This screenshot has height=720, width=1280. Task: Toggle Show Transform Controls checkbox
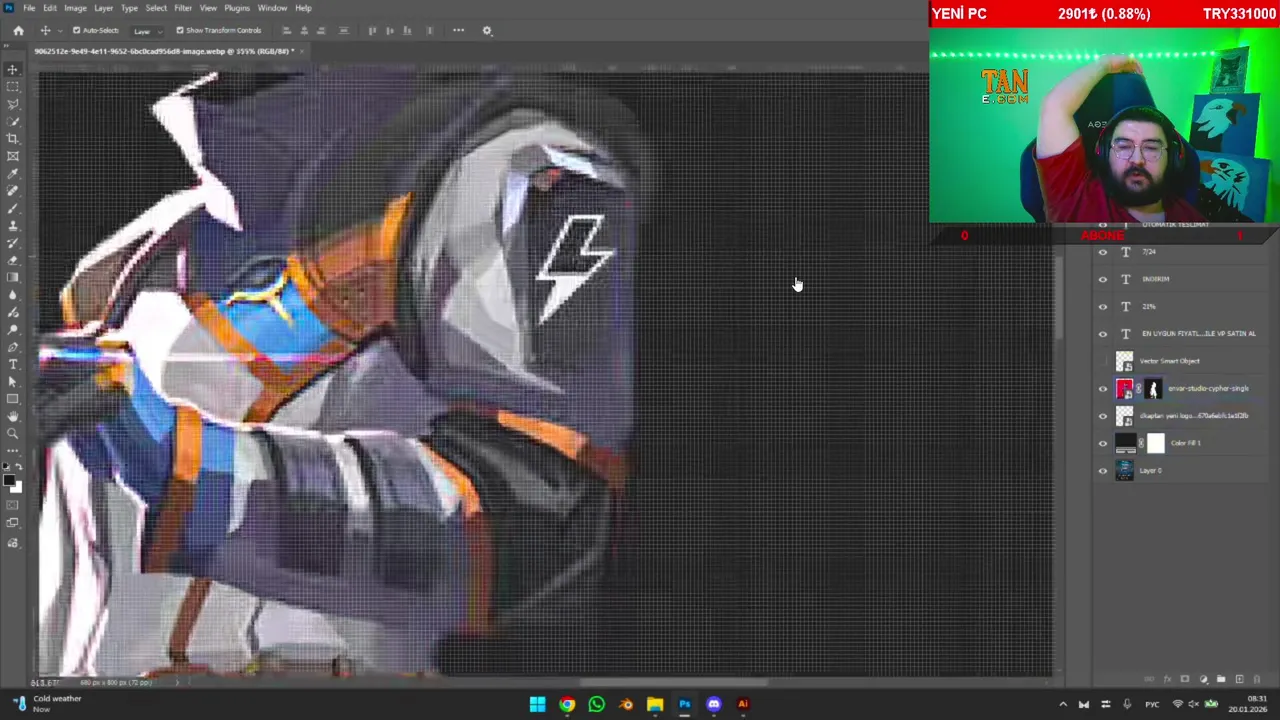click(x=180, y=30)
